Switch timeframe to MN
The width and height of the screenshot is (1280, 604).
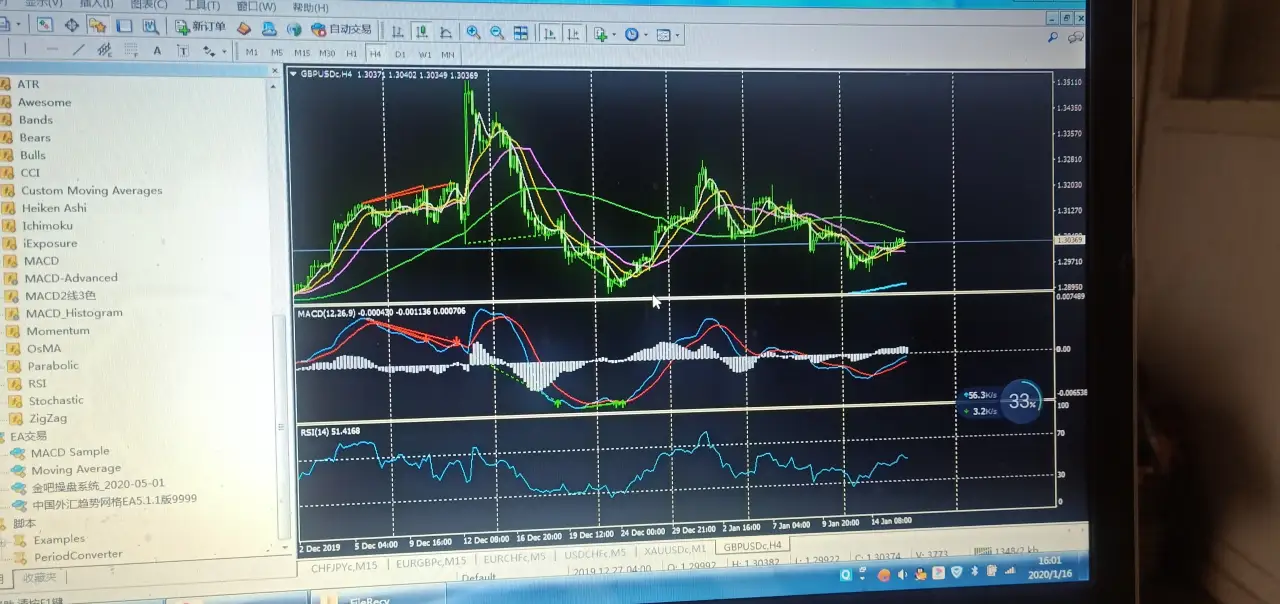(x=448, y=55)
